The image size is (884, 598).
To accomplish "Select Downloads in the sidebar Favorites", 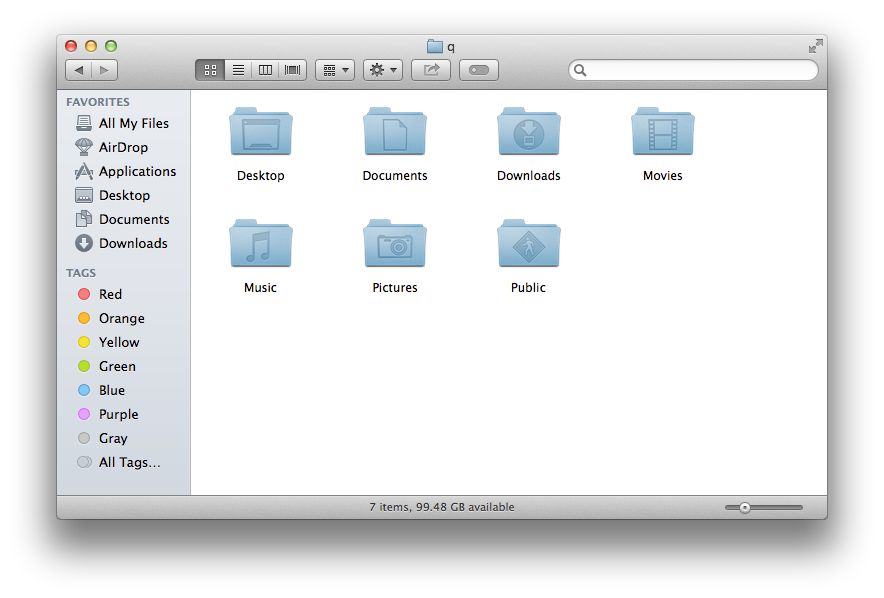I will [x=122, y=243].
